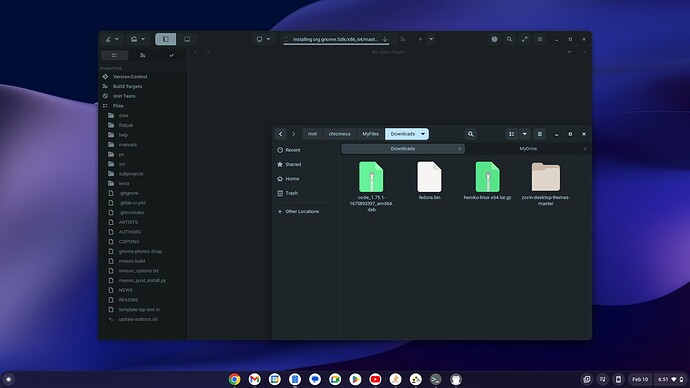Open Builder's hamburger menu

pyautogui.click(x=540, y=39)
